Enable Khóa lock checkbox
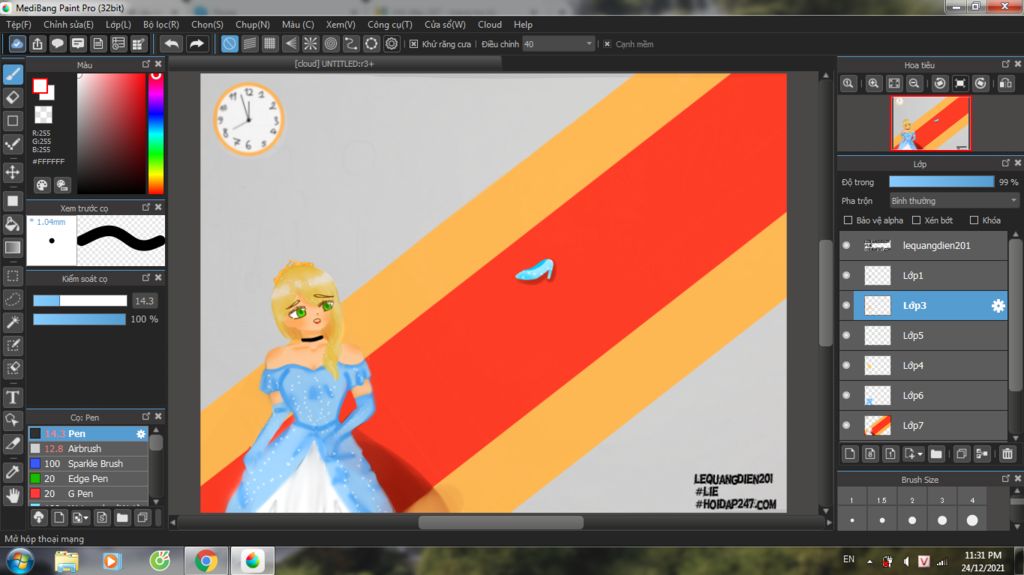The height and width of the screenshot is (575, 1024). click(x=974, y=220)
